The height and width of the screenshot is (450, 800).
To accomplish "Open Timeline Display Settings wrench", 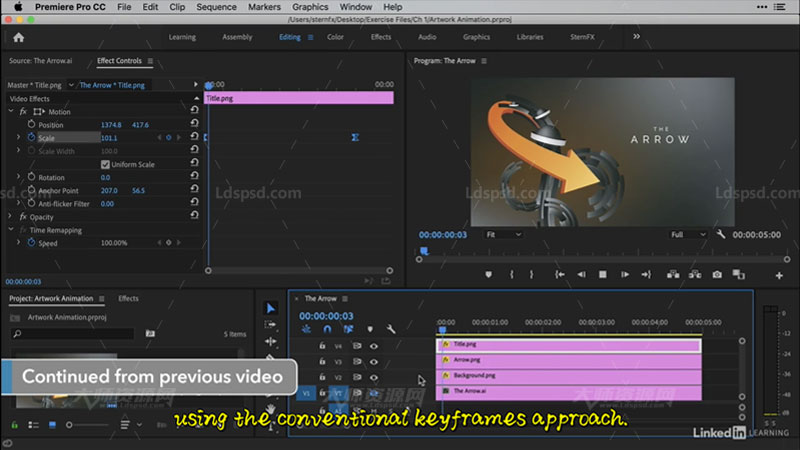I will pos(391,329).
